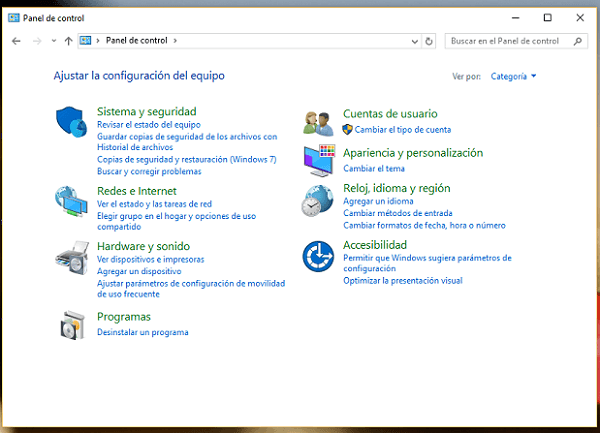Go back with the left arrow
This screenshot has width=600, height=433.
[16, 41]
